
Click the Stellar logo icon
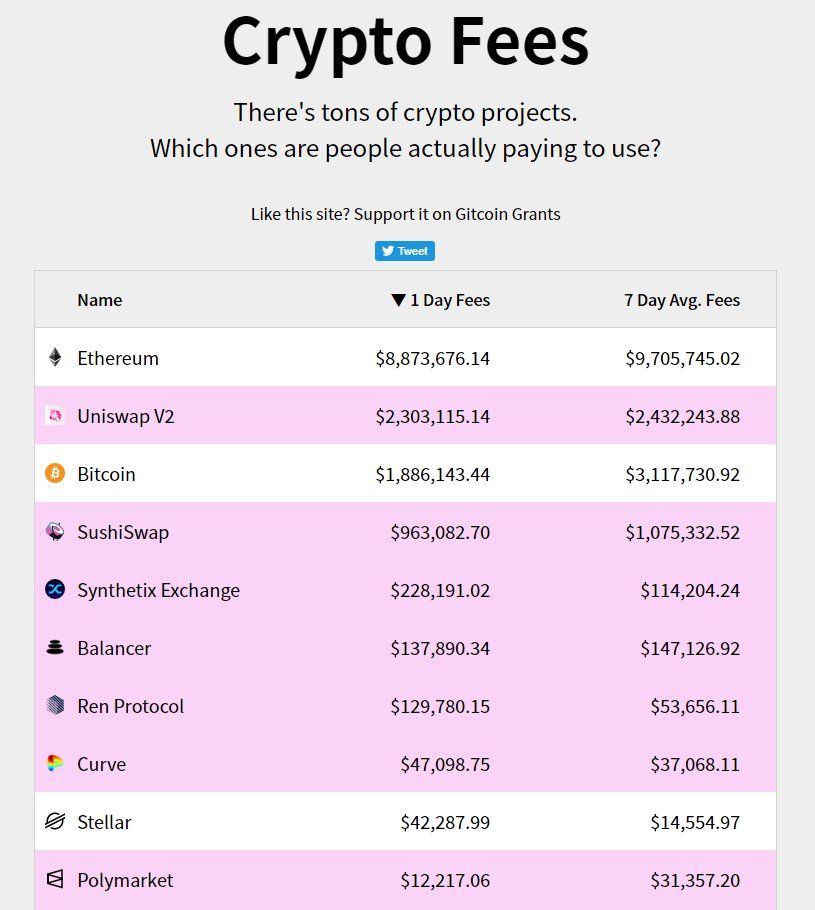pos(55,821)
